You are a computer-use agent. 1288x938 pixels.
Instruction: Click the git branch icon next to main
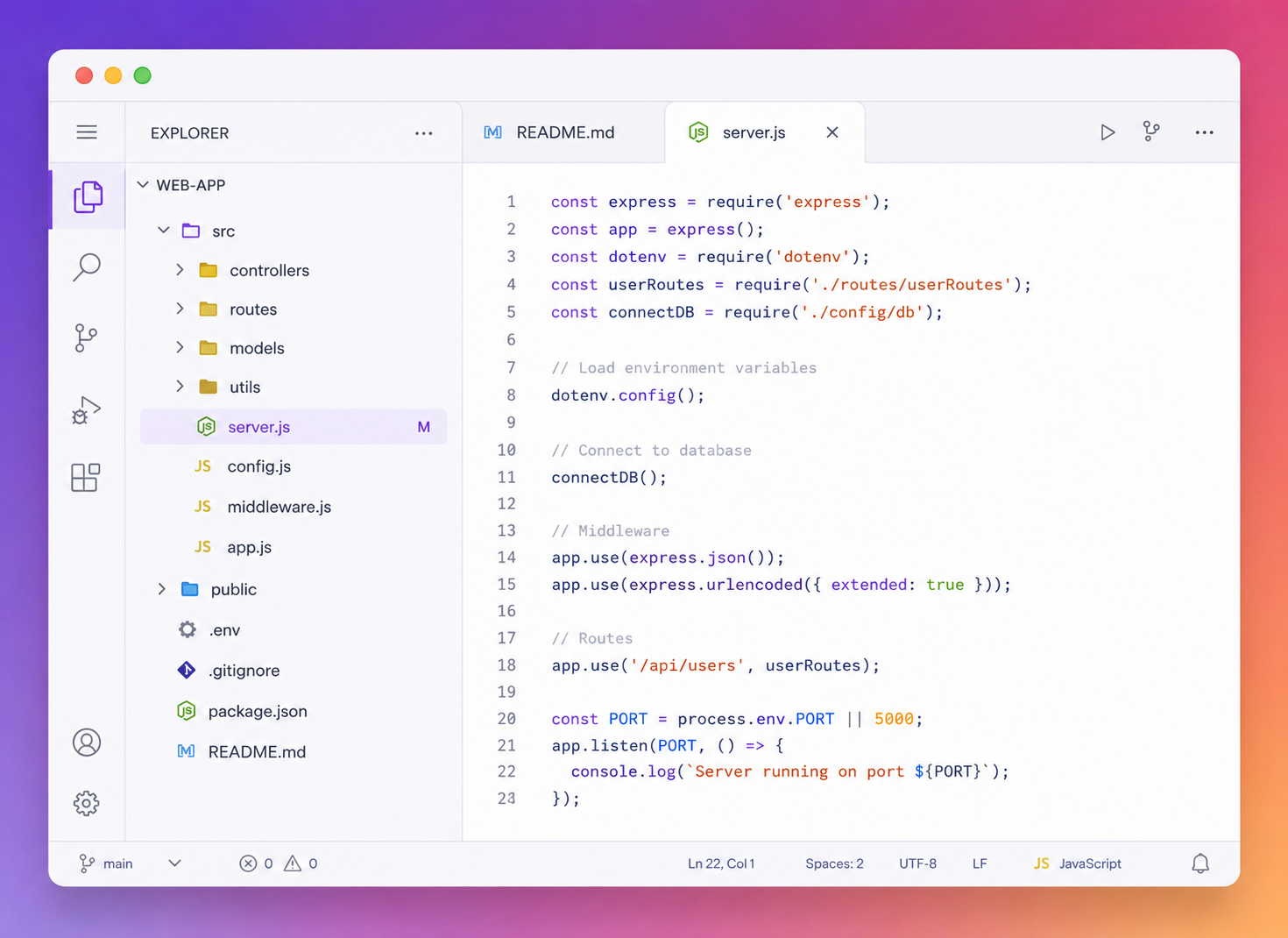pyautogui.click(x=87, y=863)
